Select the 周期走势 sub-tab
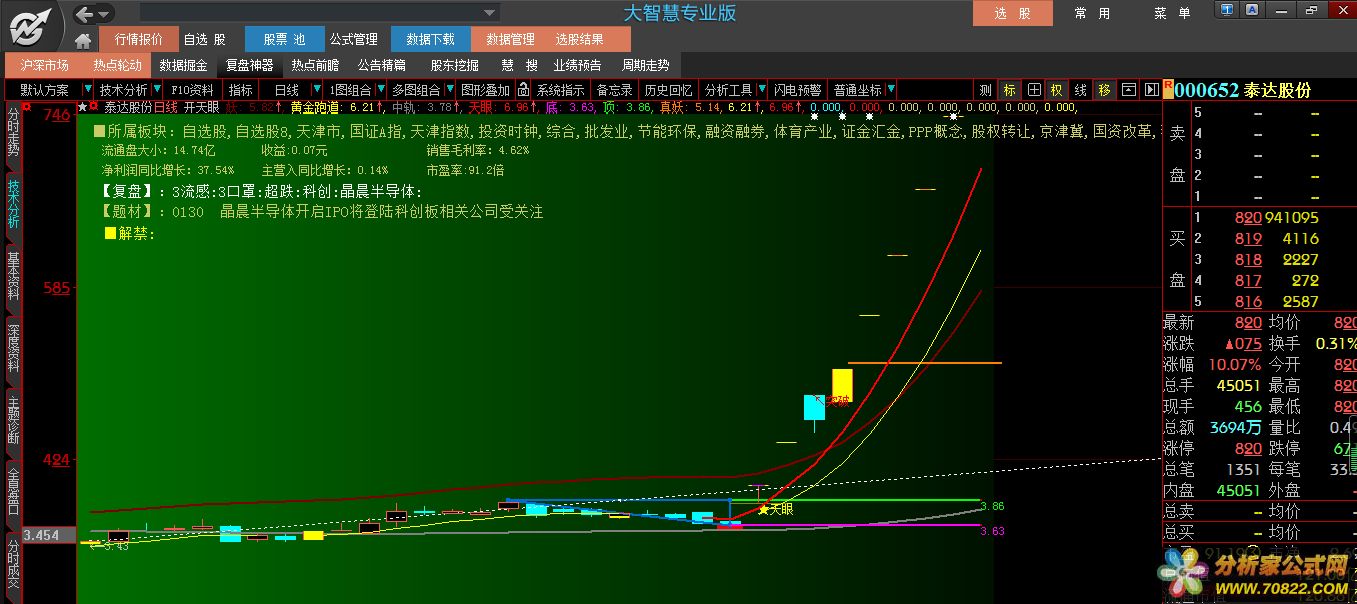Viewport: 1357px width, 604px height. click(x=645, y=65)
